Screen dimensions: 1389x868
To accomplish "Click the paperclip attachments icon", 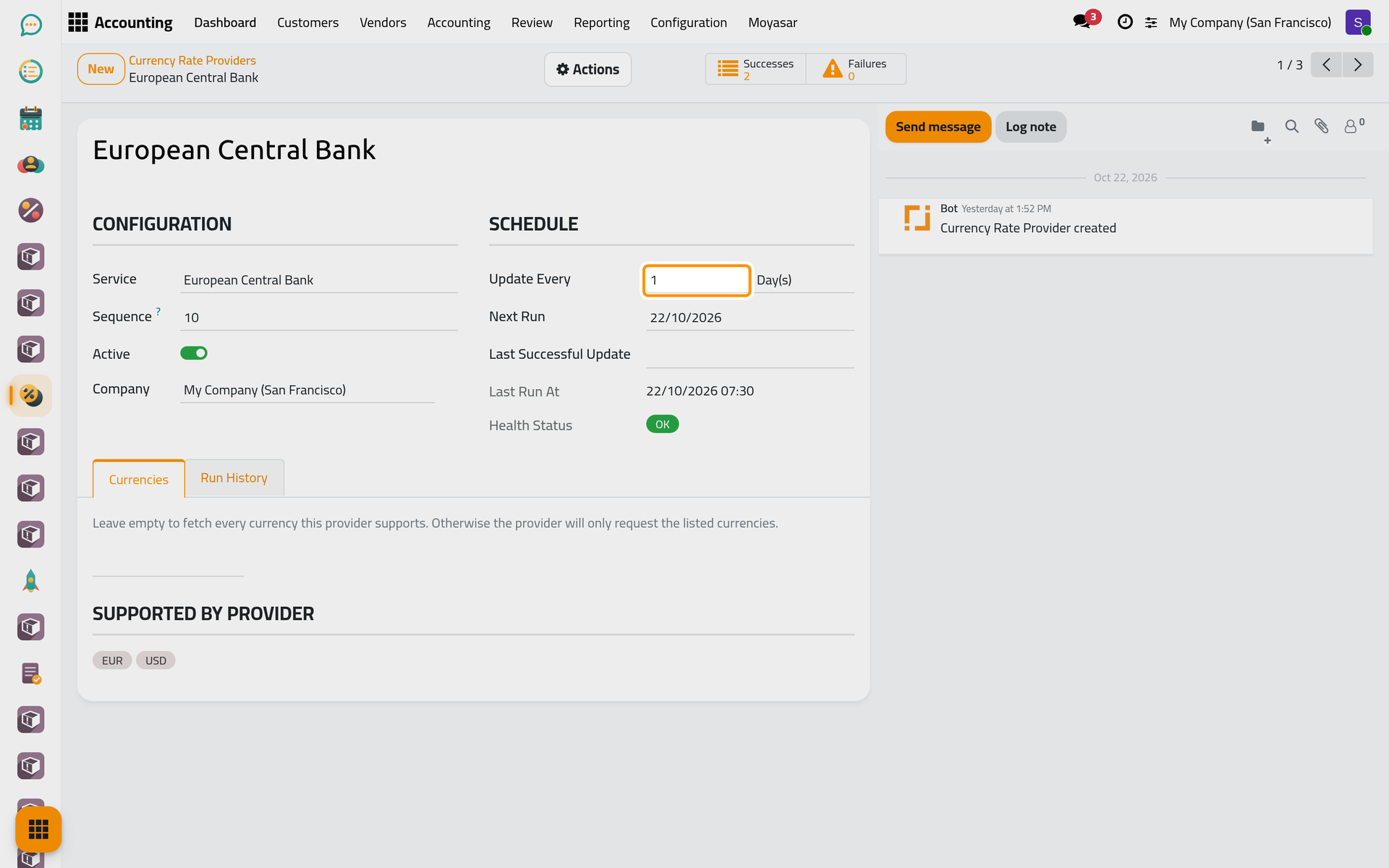I will point(1322,127).
